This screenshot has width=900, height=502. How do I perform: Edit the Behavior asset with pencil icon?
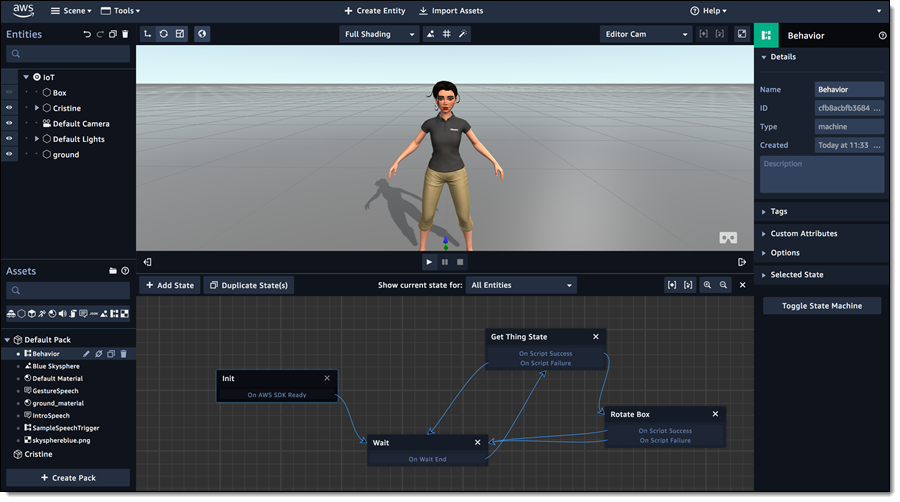[x=87, y=353]
